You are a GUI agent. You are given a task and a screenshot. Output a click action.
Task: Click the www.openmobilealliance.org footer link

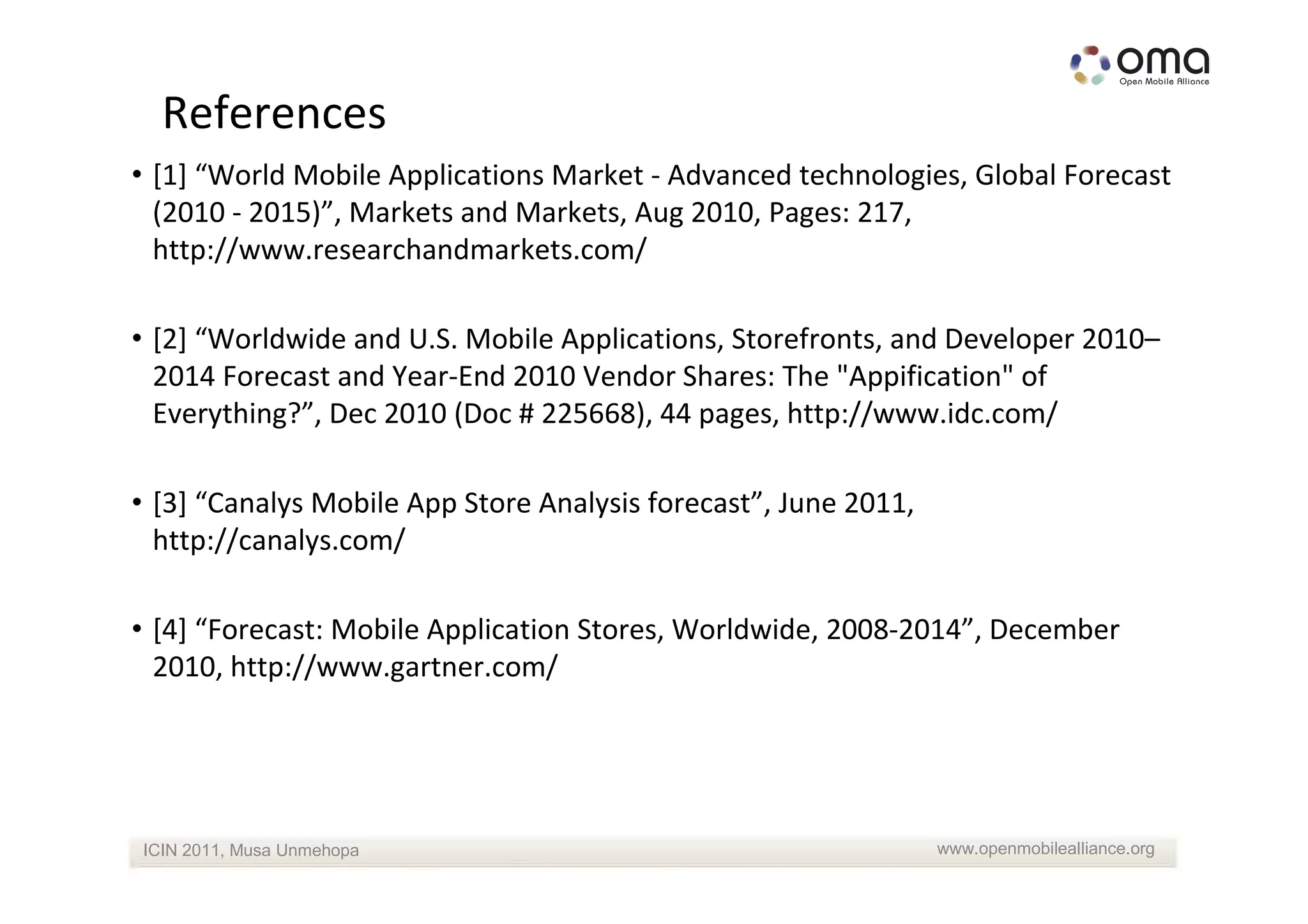click(x=1046, y=849)
